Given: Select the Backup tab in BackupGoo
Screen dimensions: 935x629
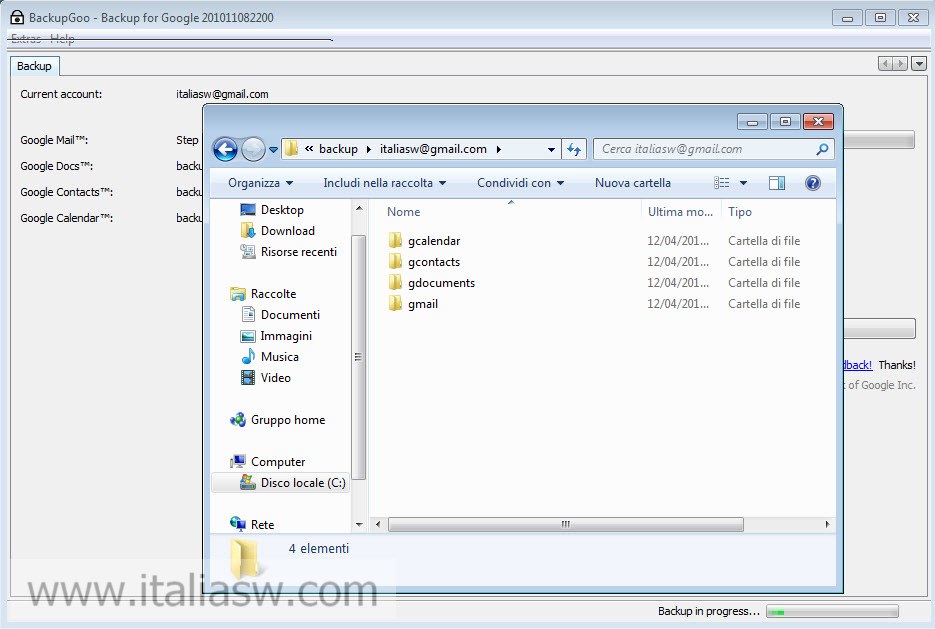Looking at the screenshot, I should click(x=34, y=66).
